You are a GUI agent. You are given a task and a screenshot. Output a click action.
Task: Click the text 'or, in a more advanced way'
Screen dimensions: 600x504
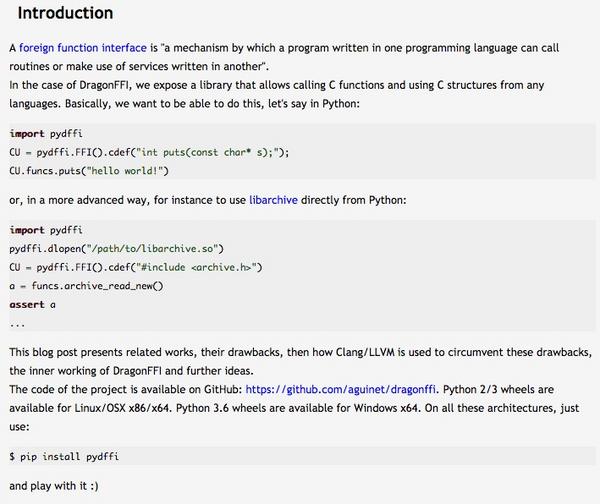point(78,200)
